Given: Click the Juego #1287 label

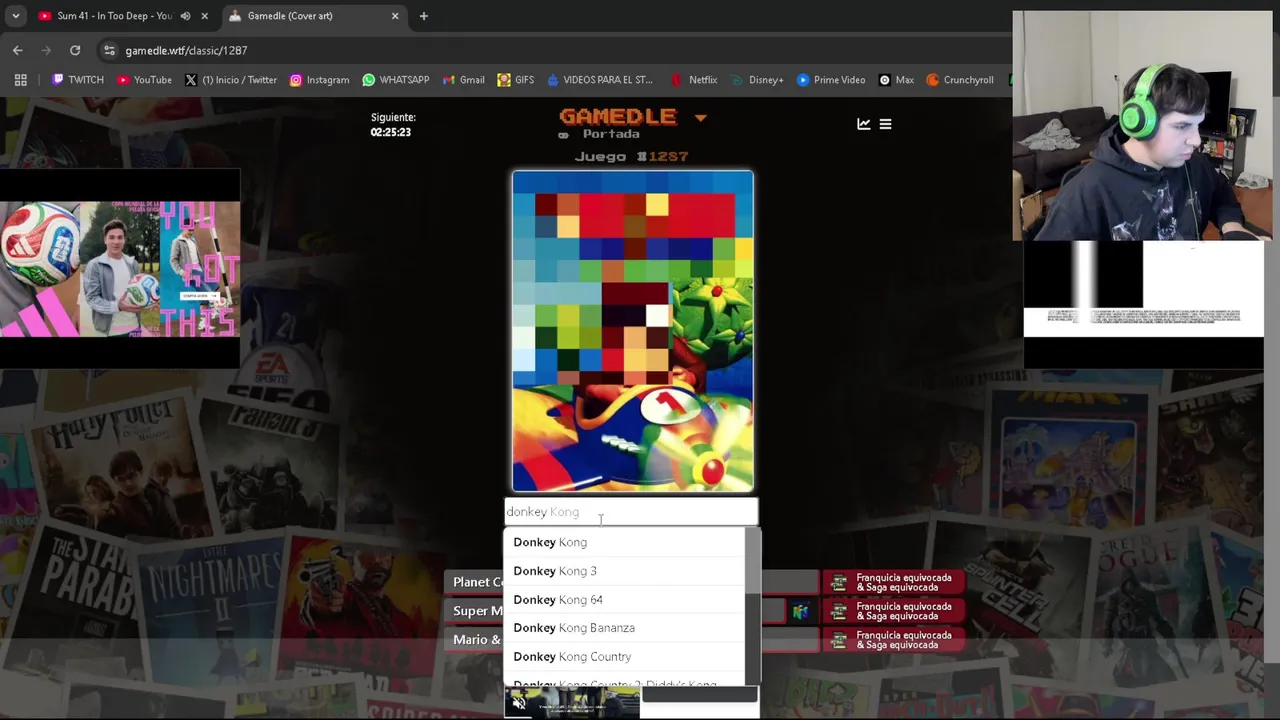Looking at the screenshot, I should click(631, 157).
